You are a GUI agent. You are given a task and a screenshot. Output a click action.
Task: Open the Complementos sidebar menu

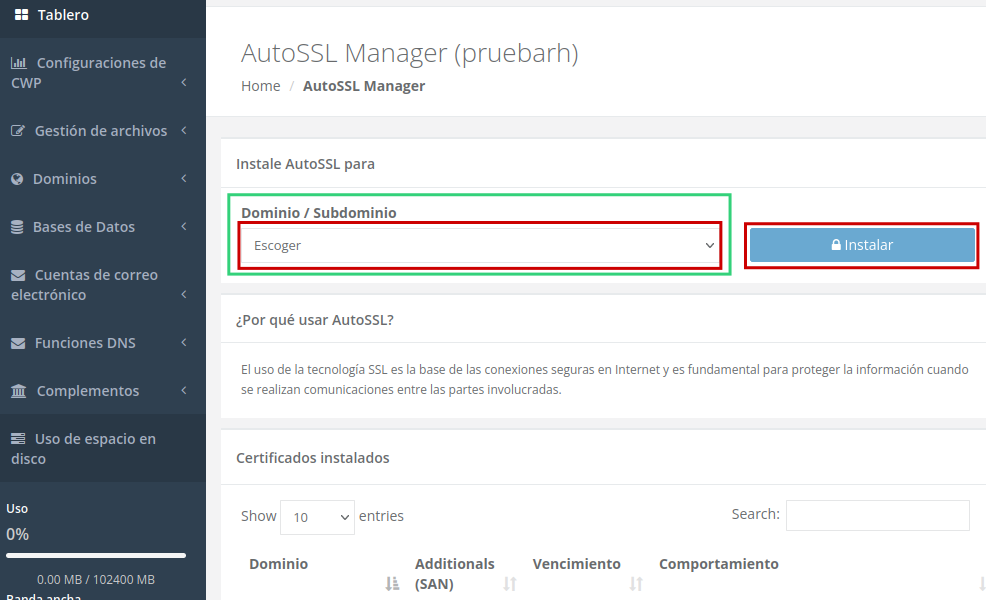(x=88, y=391)
